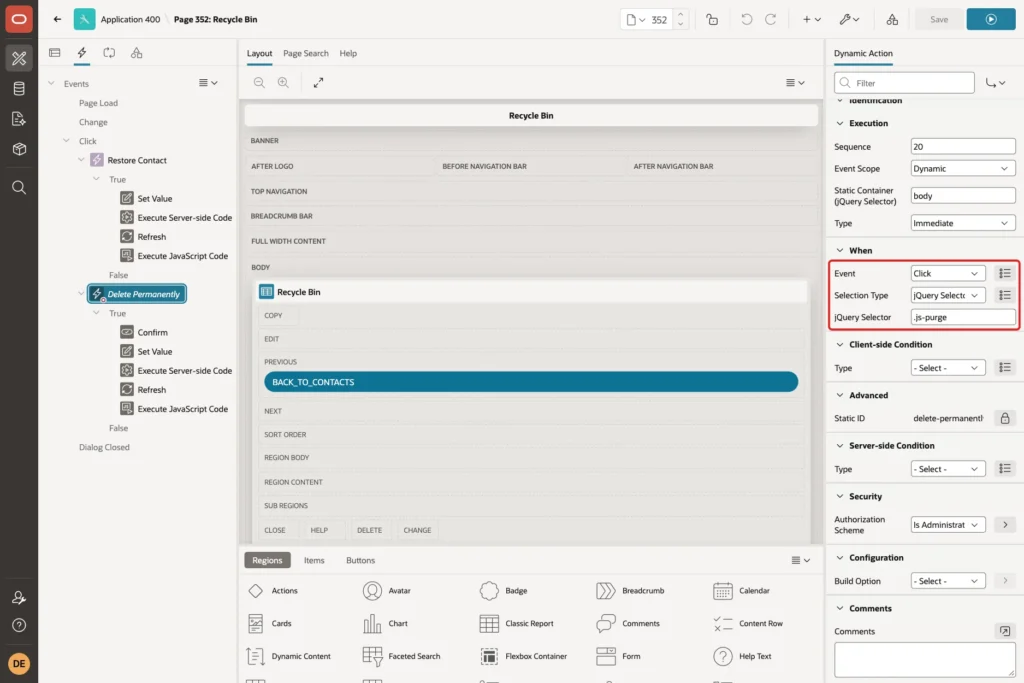Image resolution: width=1024 pixels, height=683 pixels.
Task: Click the page lock icon in toolbar
Action: point(712,20)
